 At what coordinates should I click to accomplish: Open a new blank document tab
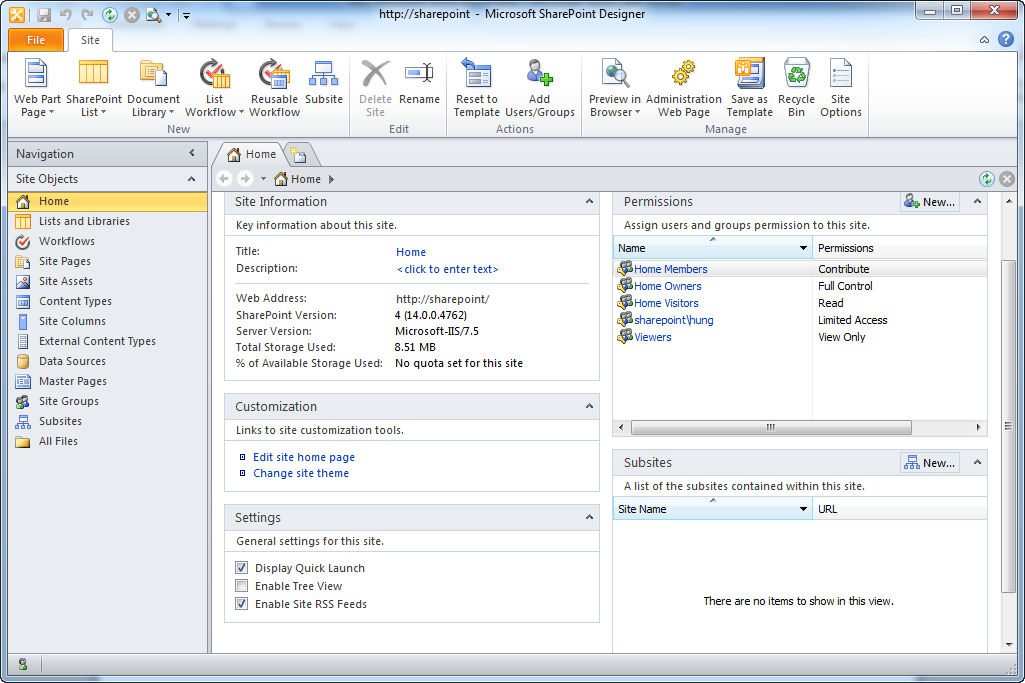[x=299, y=155]
